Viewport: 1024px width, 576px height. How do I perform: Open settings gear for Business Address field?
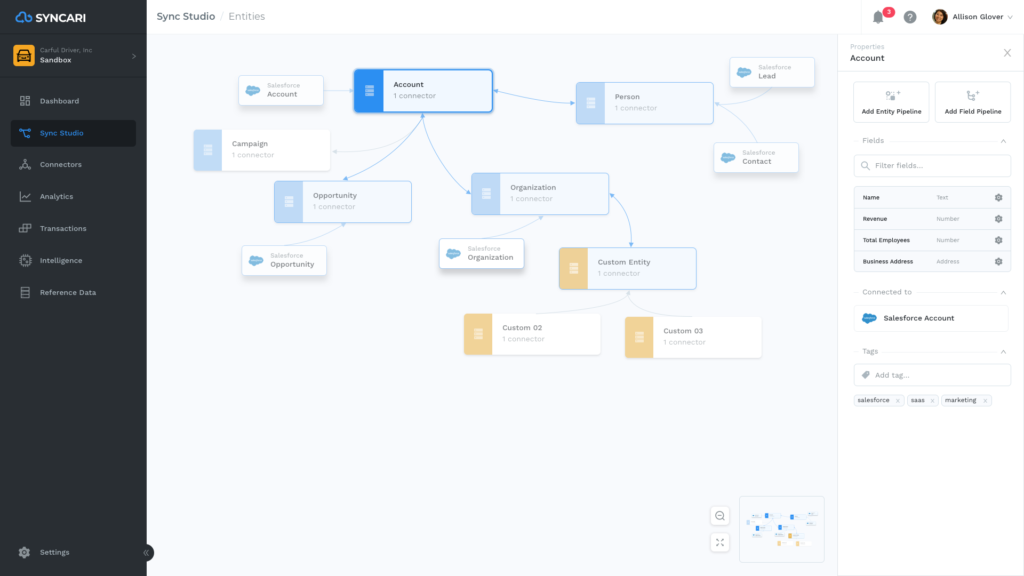tap(999, 262)
